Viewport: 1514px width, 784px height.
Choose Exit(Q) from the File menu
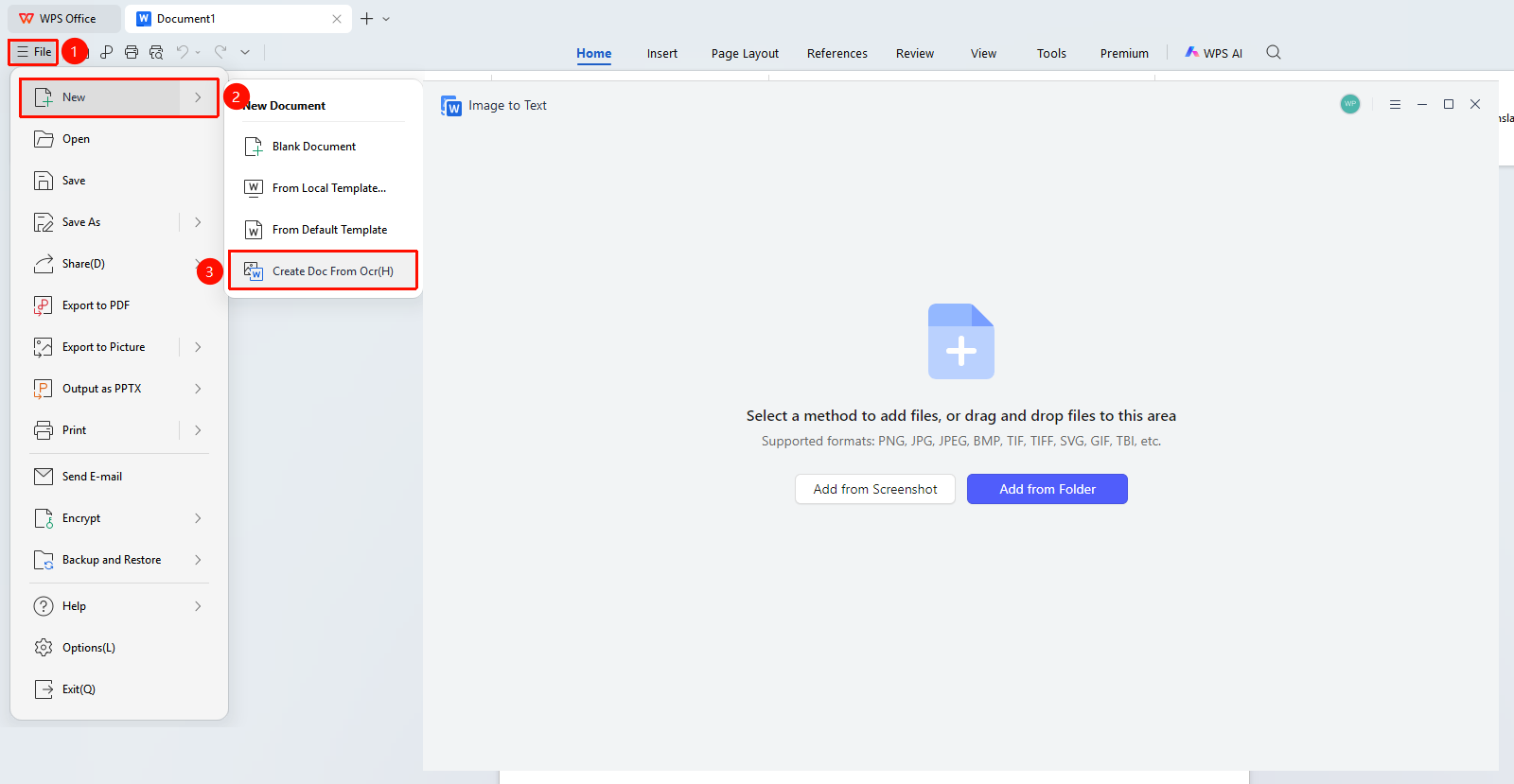pos(119,689)
